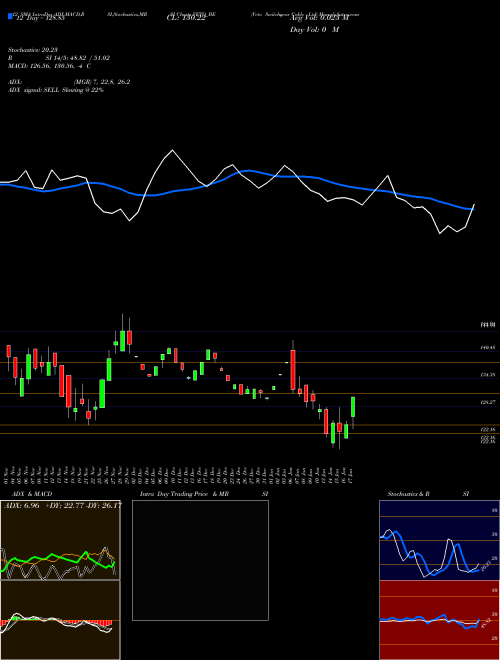
Task: Click the 134.38 price axis label
Action: tap(487, 374)
